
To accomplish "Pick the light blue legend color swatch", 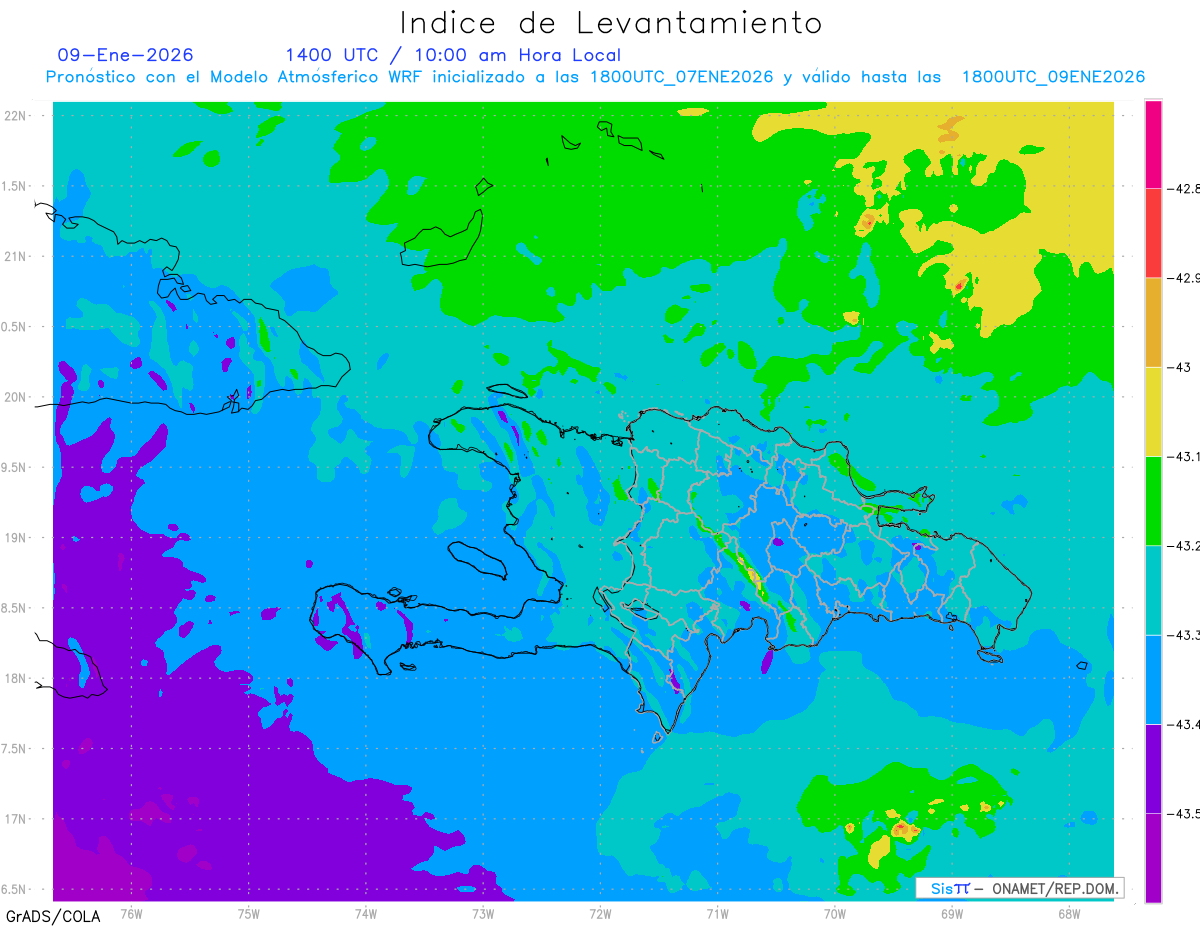I will [x=1153, y=679].
